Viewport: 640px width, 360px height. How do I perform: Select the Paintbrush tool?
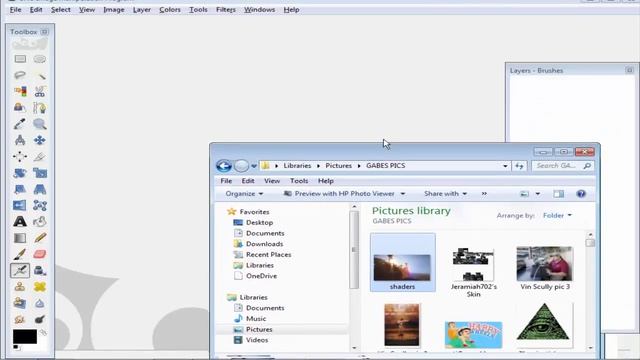coord(20,254)
